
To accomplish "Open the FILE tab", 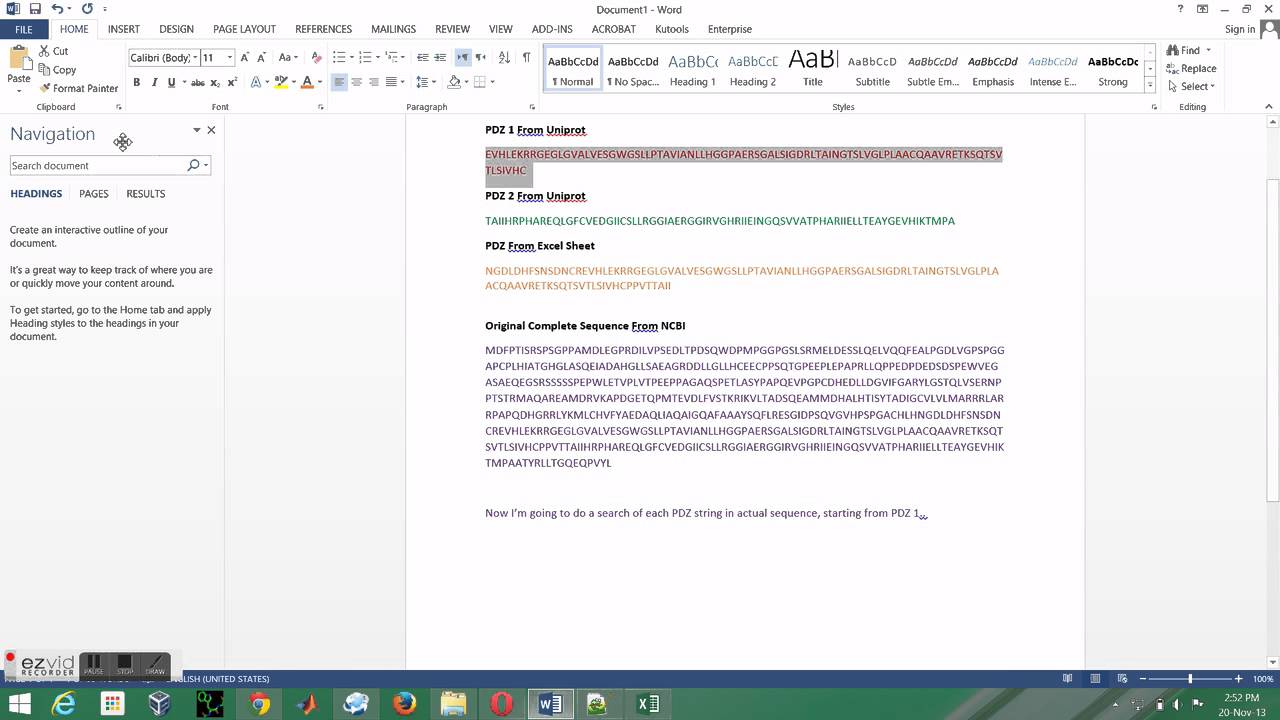I will pos(23,29).
